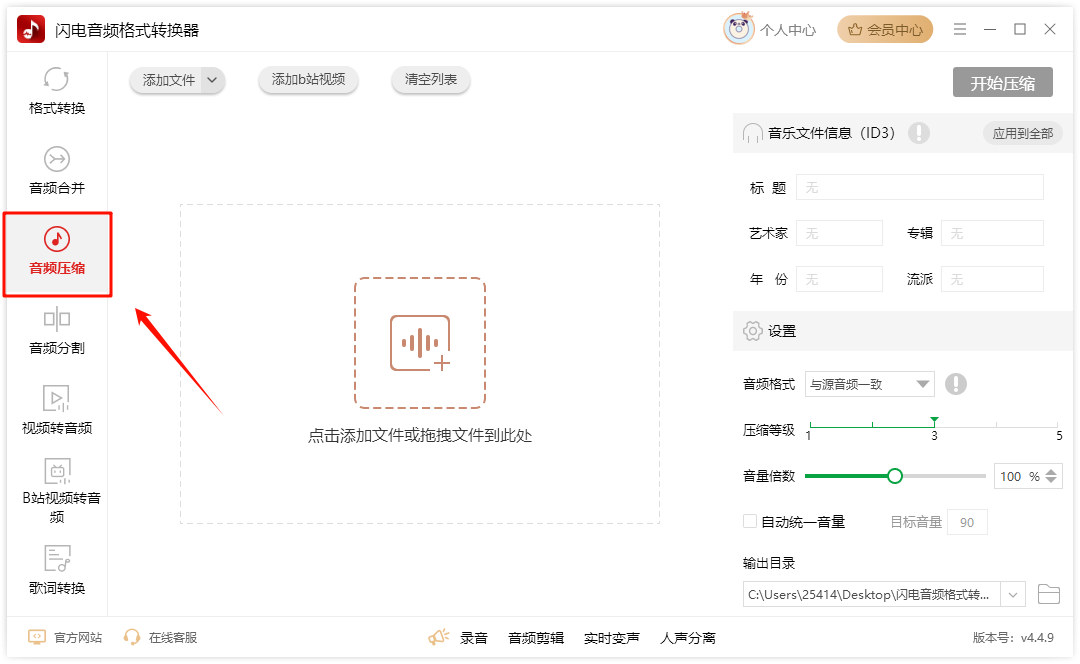Open B站视频转音频 in the sidebar

pos(59,490)
